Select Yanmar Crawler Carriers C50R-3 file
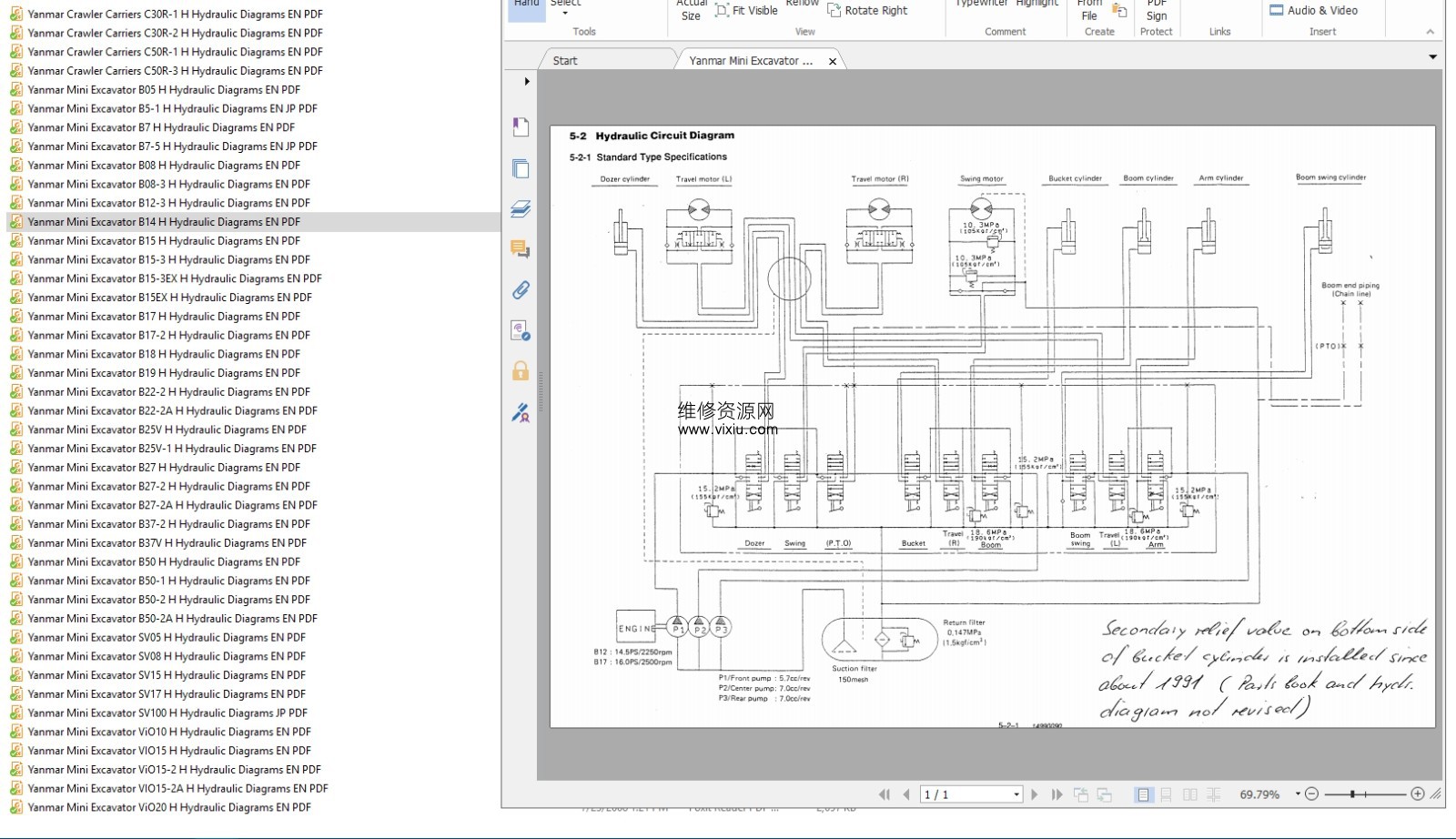Image resolution: width=1456 pixels, height=839 pixels. coord(176,71)
